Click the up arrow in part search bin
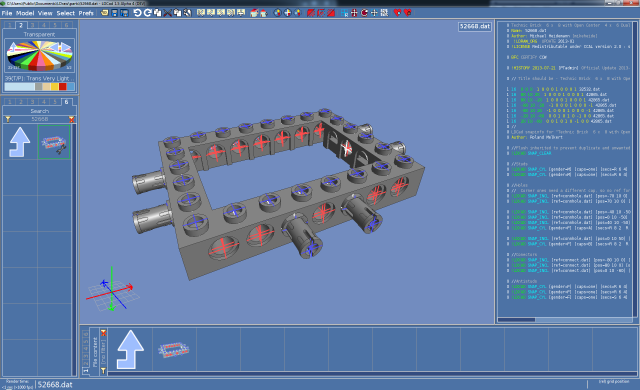 [x=20, y=142]
